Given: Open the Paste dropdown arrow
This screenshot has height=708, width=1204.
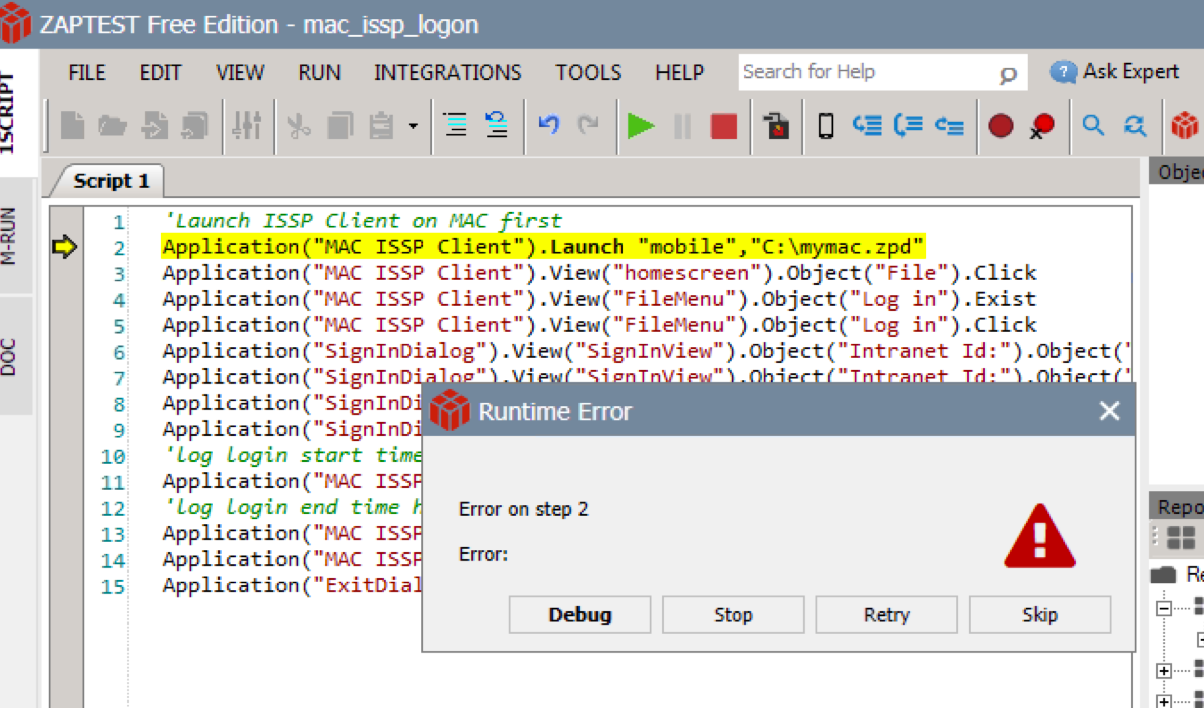Looking at the screenshot, I should pyautogui.click(x=413, y=126).
